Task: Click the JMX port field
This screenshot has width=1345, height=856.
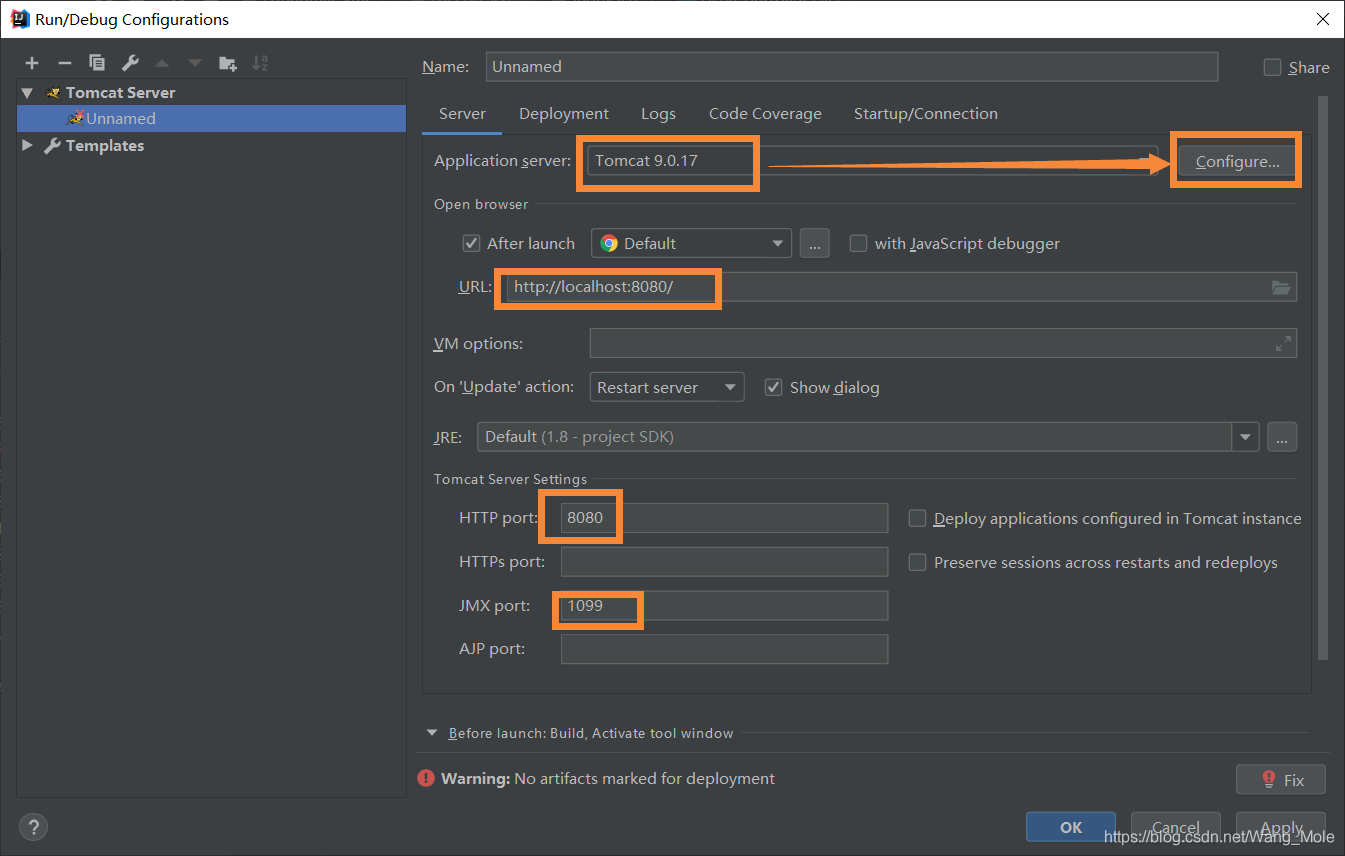Action: (724, 605)
